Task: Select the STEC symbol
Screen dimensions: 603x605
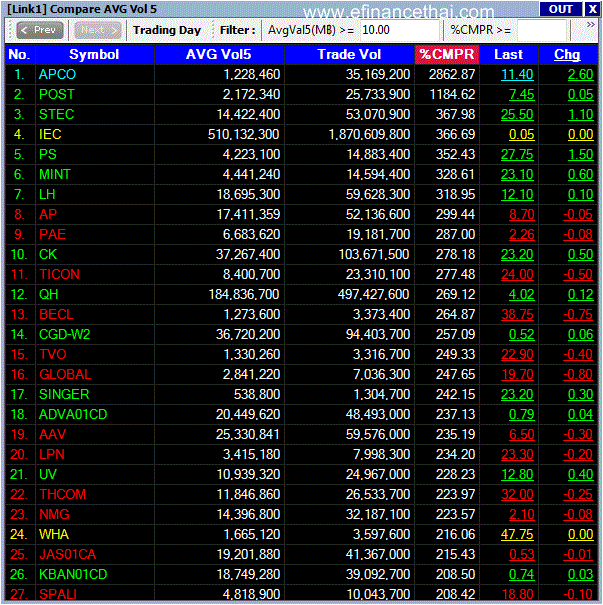Action: [57, 114]
